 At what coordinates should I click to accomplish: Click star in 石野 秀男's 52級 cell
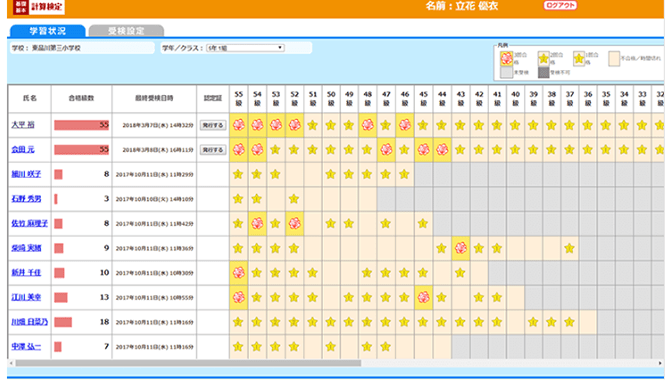[x=294, y=199]
